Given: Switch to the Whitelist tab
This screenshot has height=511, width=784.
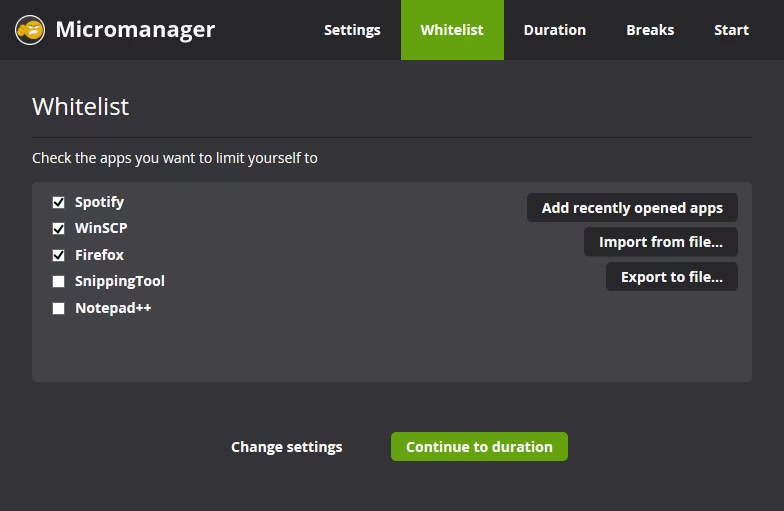Looking at the screenshot, I should [x=452, y=30].
